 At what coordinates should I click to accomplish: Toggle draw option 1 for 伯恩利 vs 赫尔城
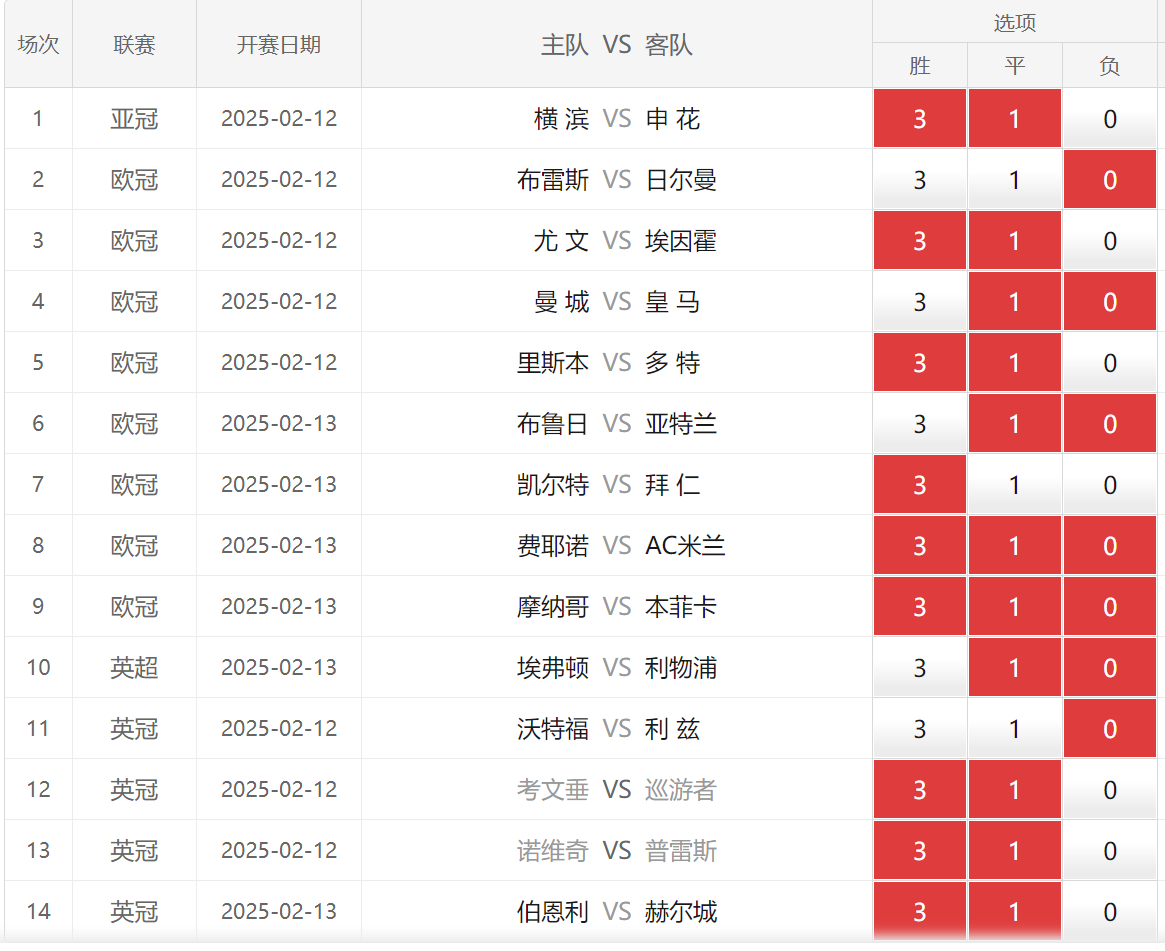[1015, 910]
